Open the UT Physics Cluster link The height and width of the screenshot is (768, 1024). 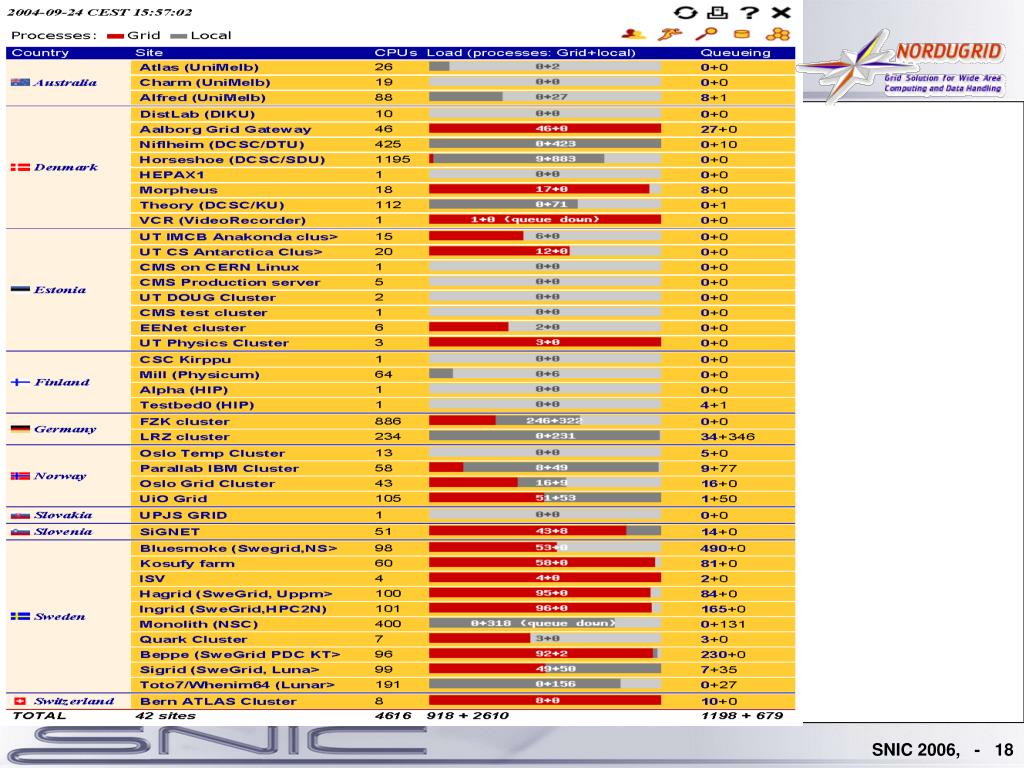pyautogui.click(x=214, y=343)
